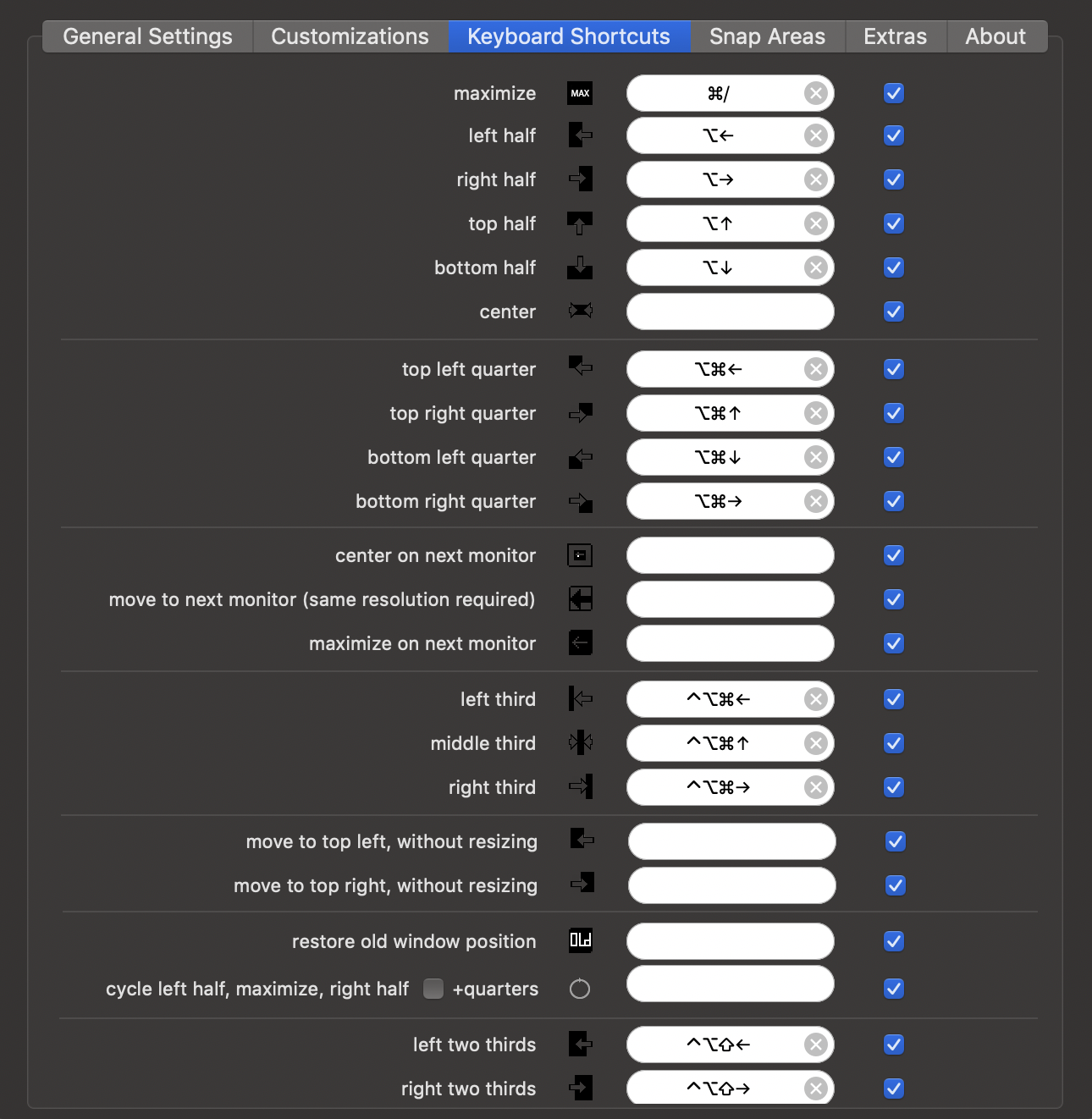This screenshot has height=1119, width=1092.
Task: Open the Customizations tab
Action: click(x=350, y=36)
